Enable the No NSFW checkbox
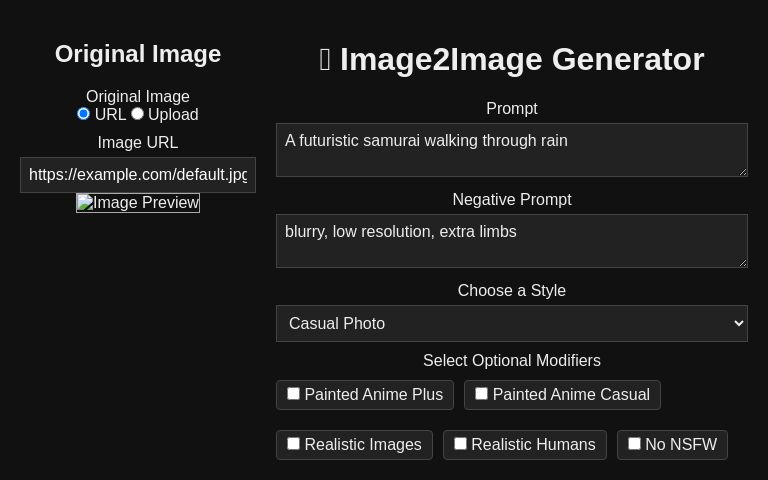768x480 pixels. 635,444
